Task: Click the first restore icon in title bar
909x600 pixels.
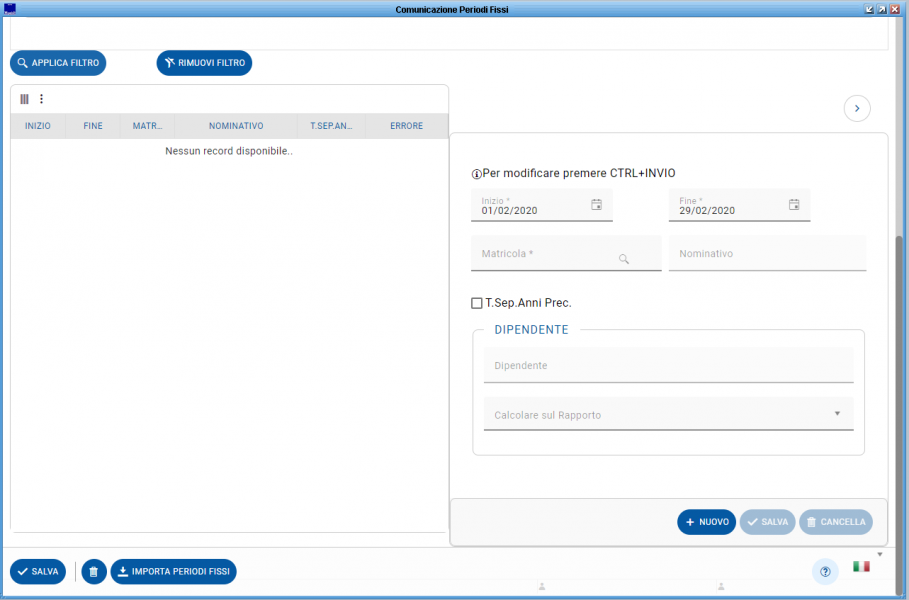Action: coord(869,9)
